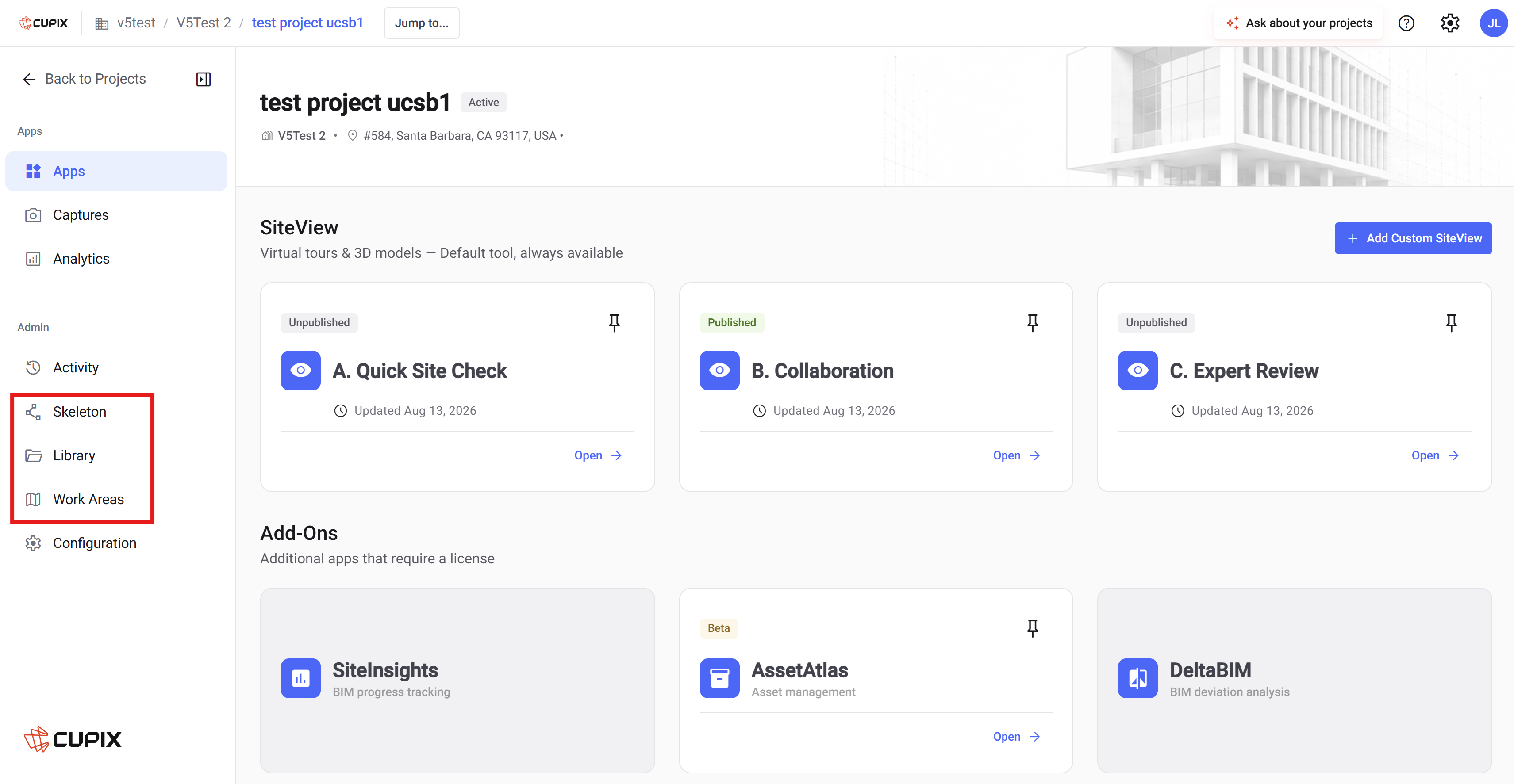Click Unpublished badge on C. Expert Review
The image size is (1514, 784).
[x=1156, y=322]
